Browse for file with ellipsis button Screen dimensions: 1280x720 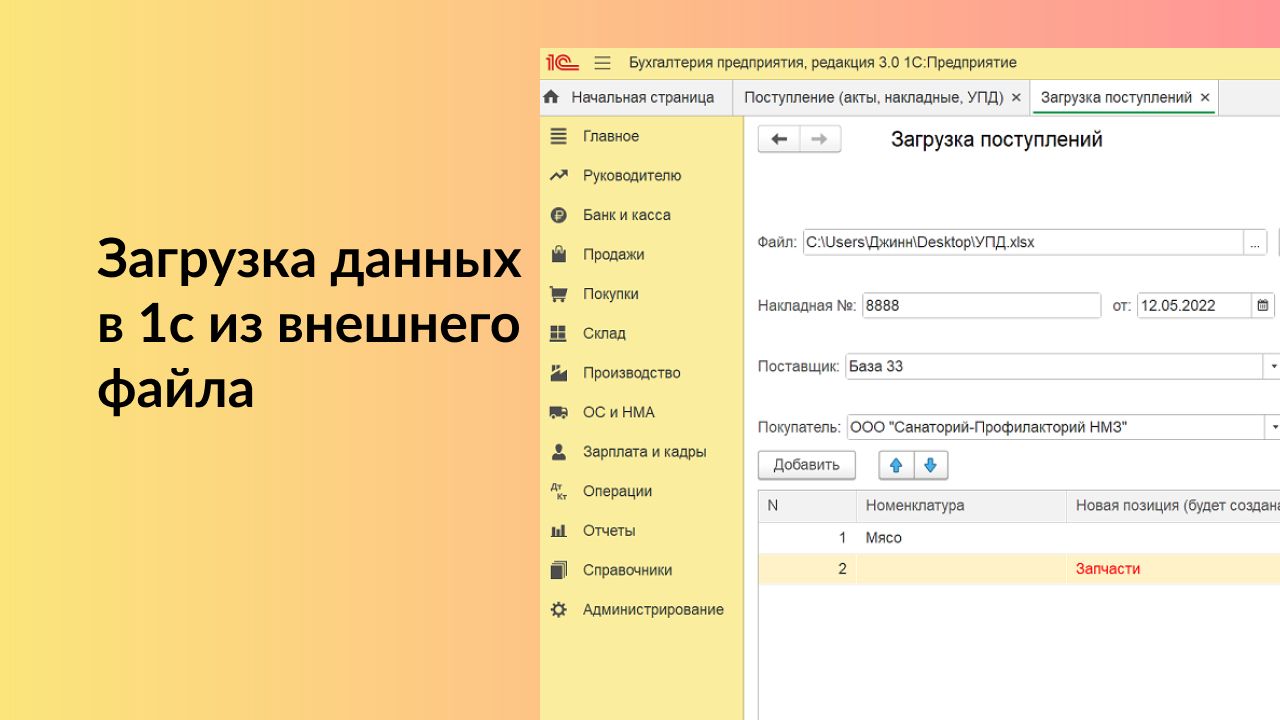click(1256, 243)
